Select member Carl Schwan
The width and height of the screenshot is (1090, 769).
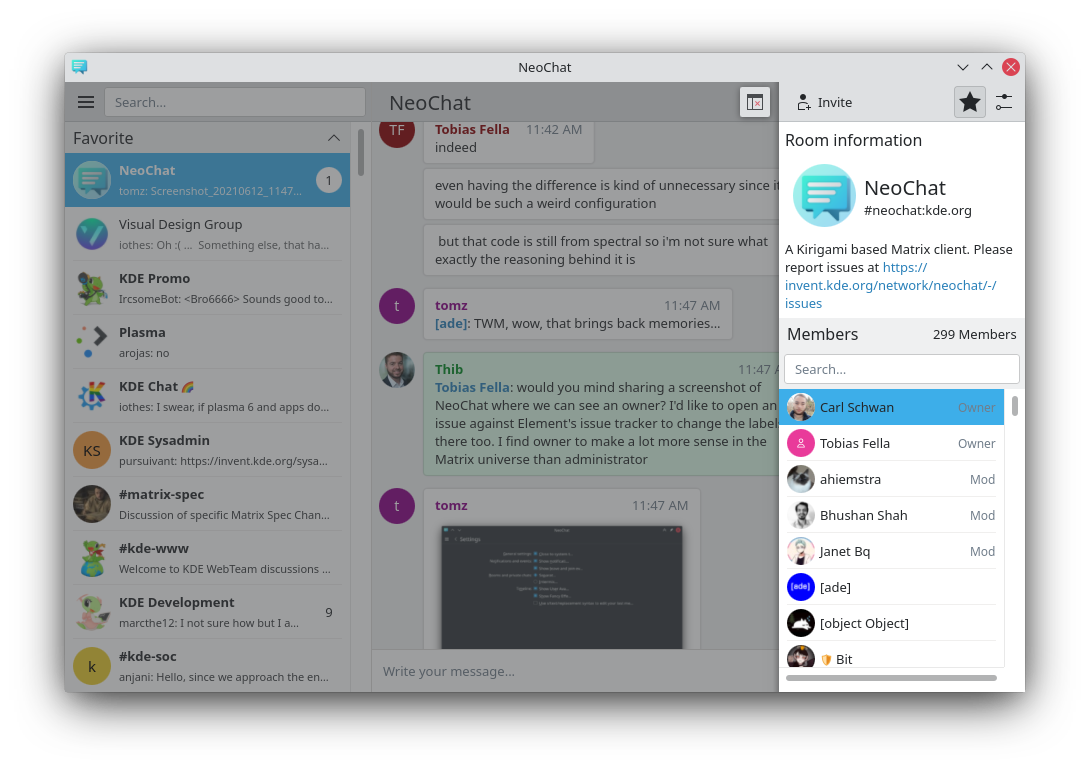pyautogui.click(x=891, y=407)
